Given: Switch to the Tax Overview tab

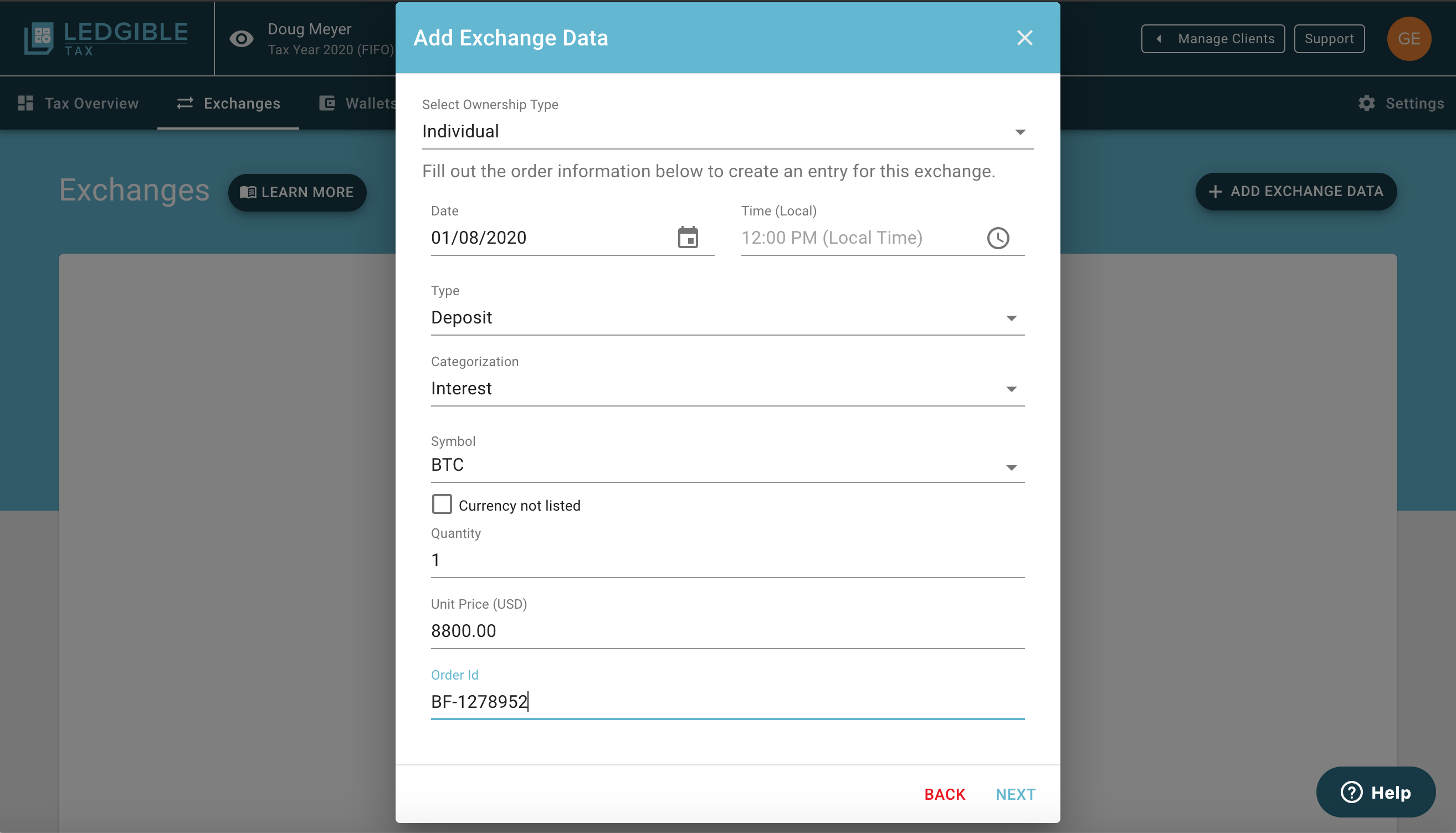Looking at the screenshot, I should coord(78,104).
